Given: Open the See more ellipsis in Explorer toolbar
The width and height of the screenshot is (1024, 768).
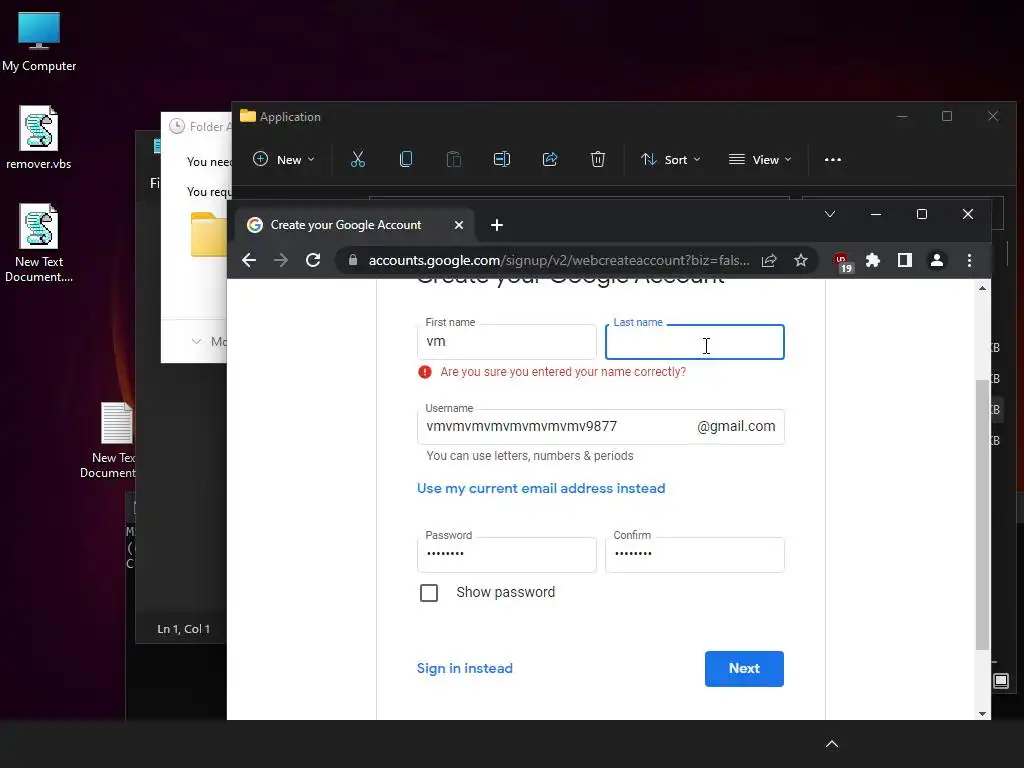Looking at the screenshot, I should [833, 159].
